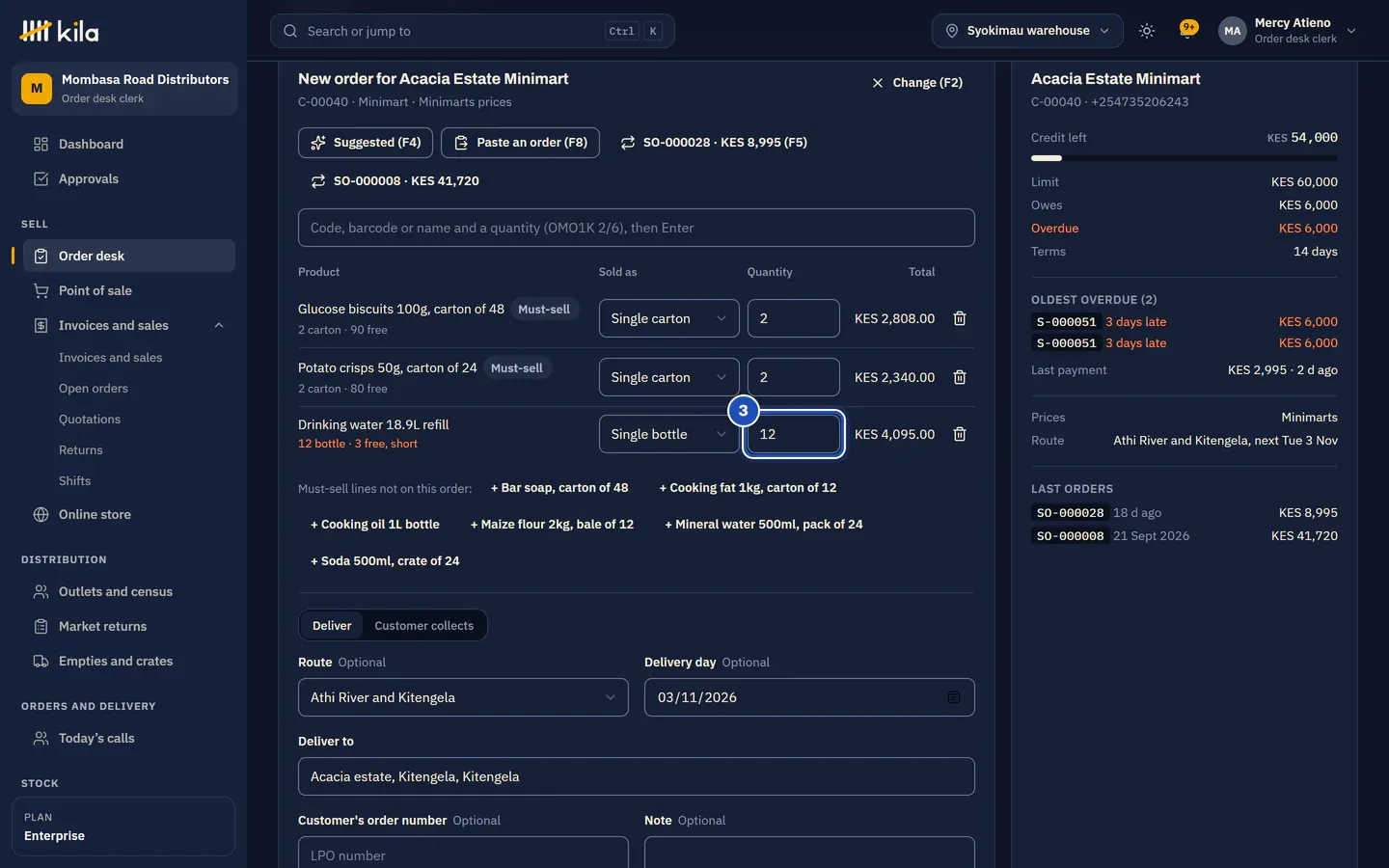Click the kila logo
1389x868 pixels.
(x=59, y=31)
